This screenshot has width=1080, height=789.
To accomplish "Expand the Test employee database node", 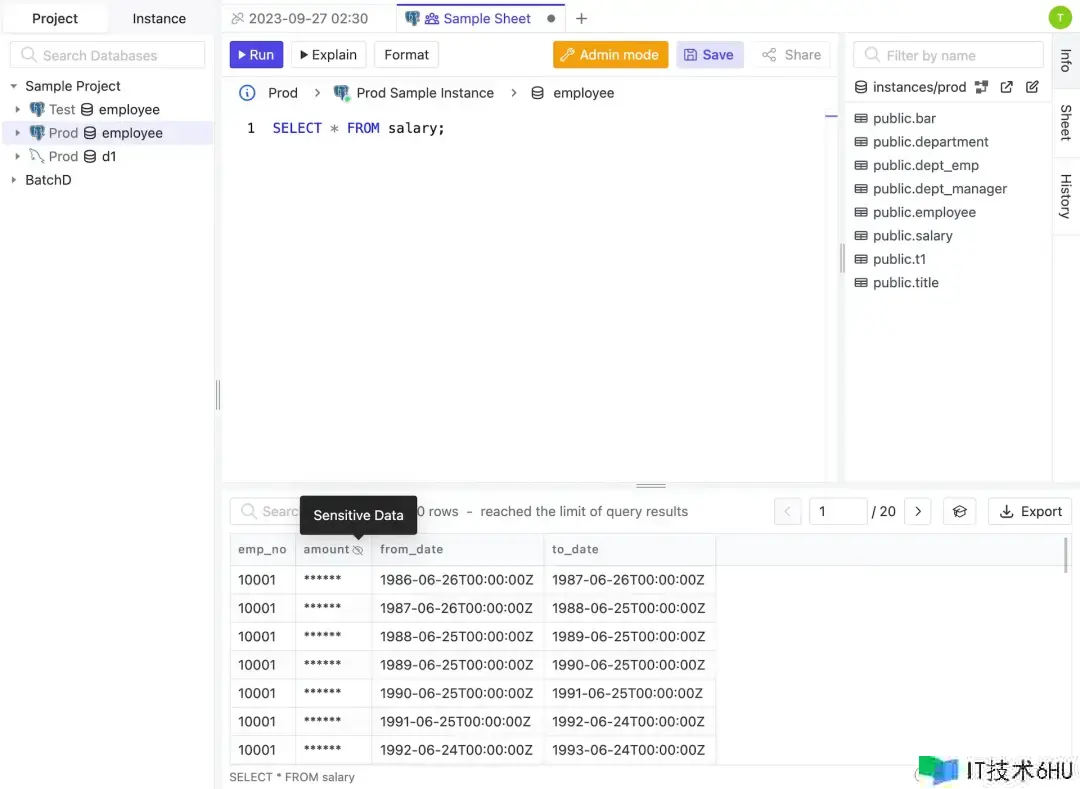I will [17, 109].
